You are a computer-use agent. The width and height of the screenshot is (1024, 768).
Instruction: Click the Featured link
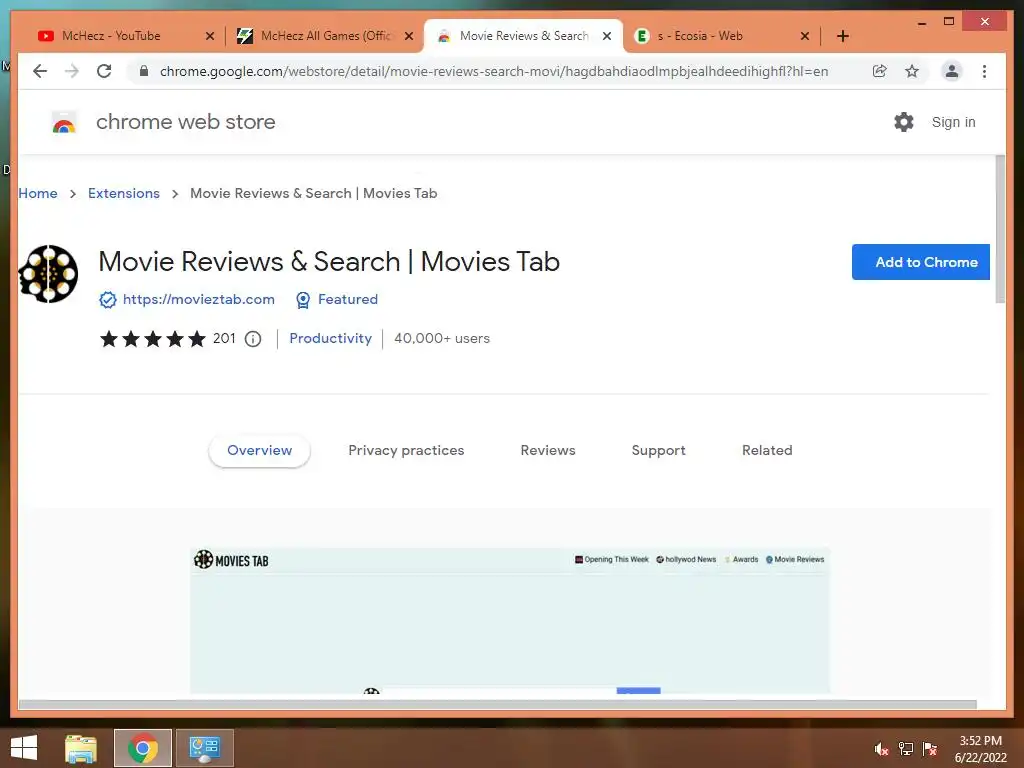click(348, 300)
